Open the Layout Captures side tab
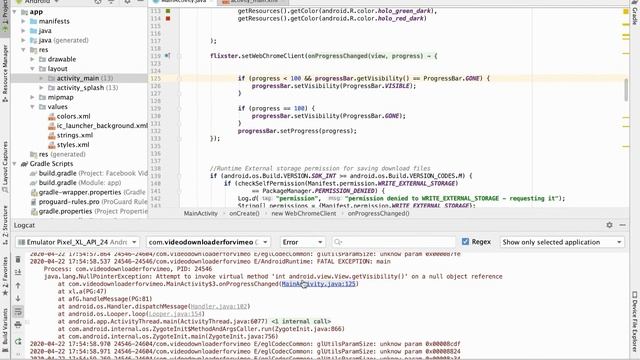This screenshot has width=640, height=360. pyautogui.click(x=5, y=168)
